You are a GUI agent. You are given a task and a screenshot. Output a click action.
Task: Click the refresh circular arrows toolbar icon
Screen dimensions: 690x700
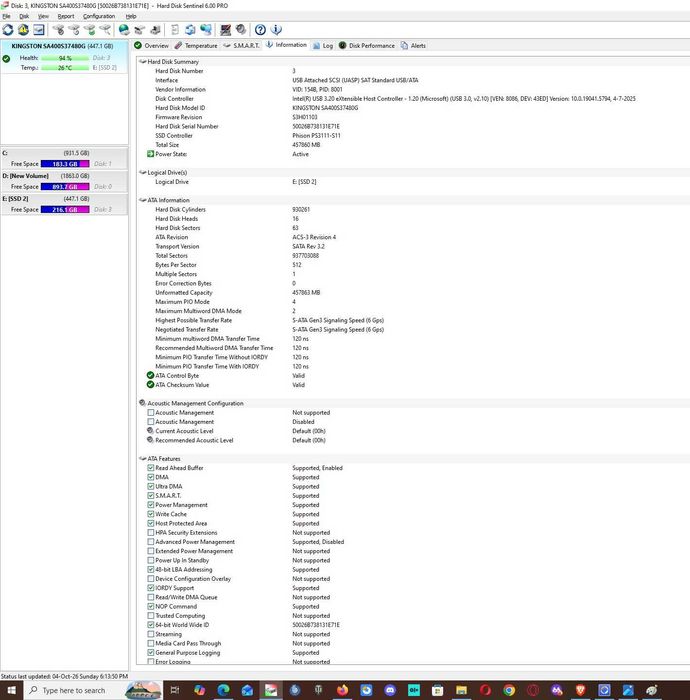tap(8, 30)
